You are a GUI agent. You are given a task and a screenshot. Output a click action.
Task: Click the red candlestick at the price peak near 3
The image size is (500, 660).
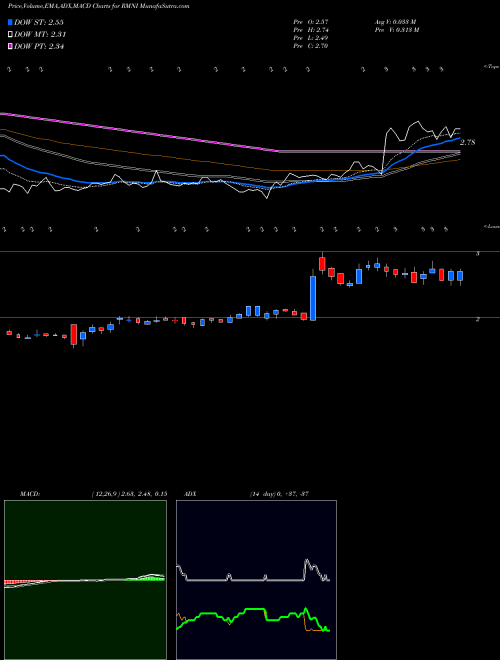(322, 263)
